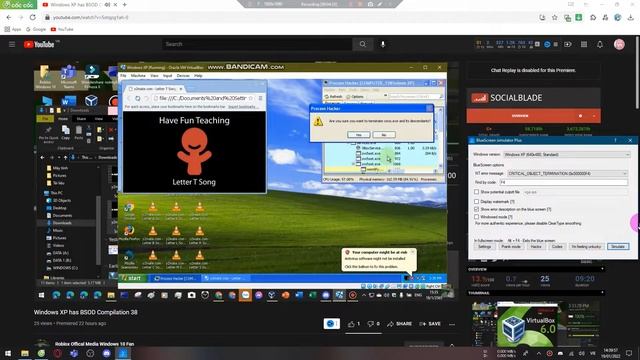Open a new browser tab with plus
The image size is (640, 360).
click(124, 5)
